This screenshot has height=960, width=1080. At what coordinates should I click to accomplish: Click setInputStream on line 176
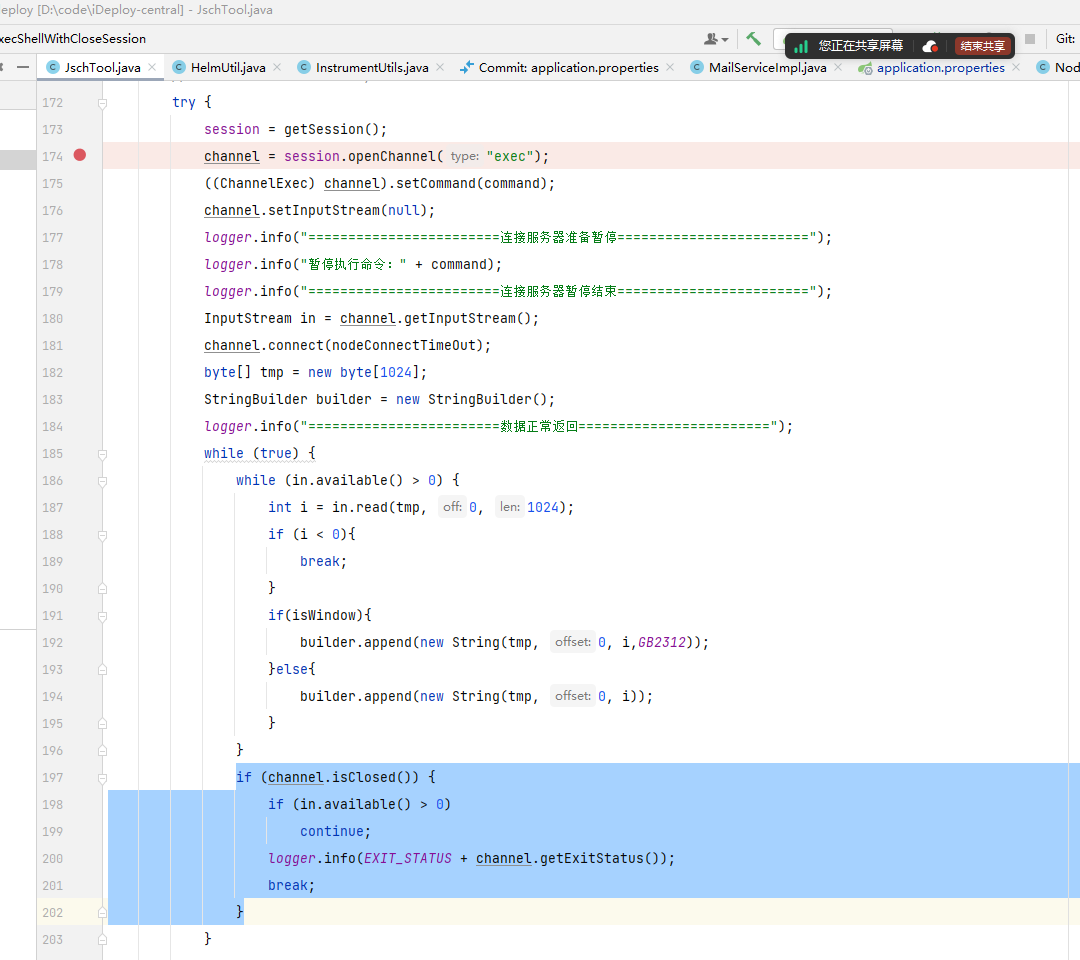pyautogui.click(x=324, y=210)
